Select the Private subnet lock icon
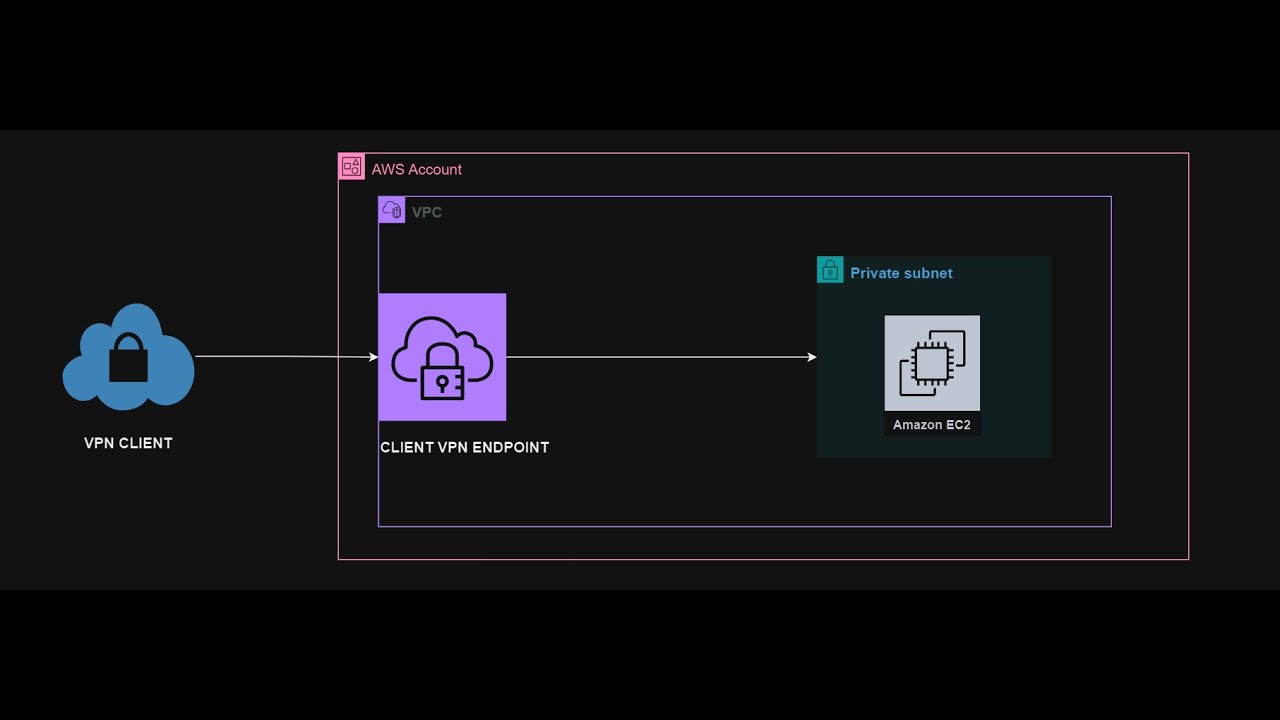This screenshot has width=1280, height=720. (x=830, y=270)
